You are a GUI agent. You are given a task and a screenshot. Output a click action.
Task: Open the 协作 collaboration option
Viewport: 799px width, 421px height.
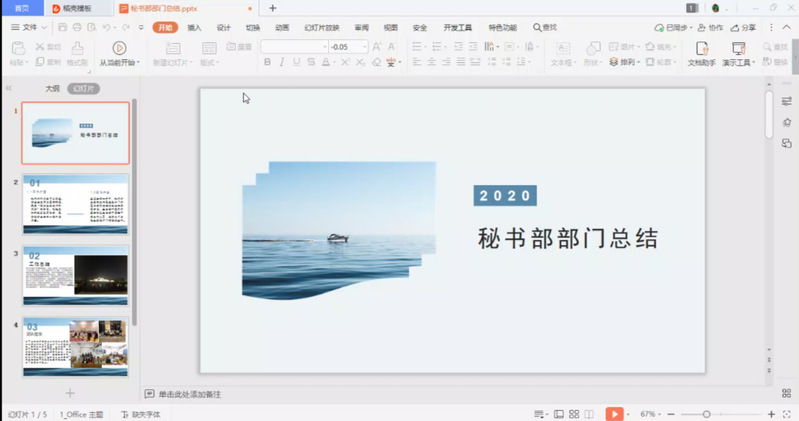pyautogui.click(x=710, y=28)
